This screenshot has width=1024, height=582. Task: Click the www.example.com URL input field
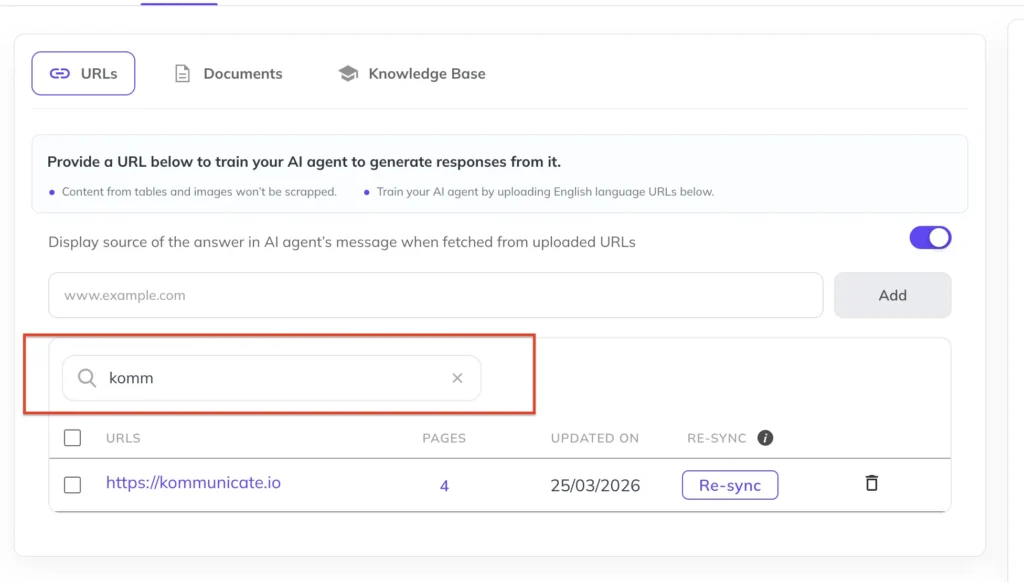[x=436, y=295]
